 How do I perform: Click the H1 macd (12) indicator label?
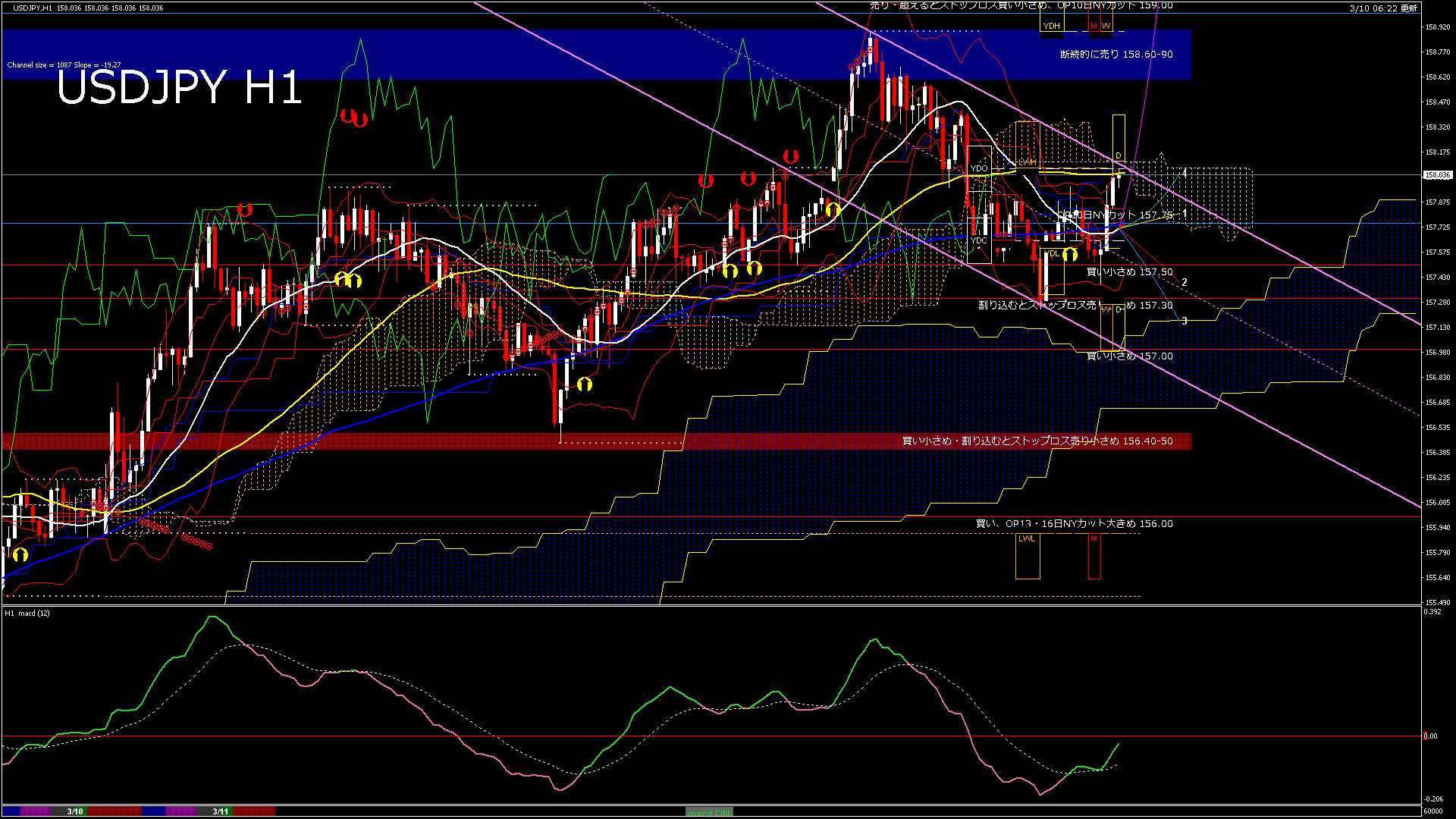pos(27,613)
